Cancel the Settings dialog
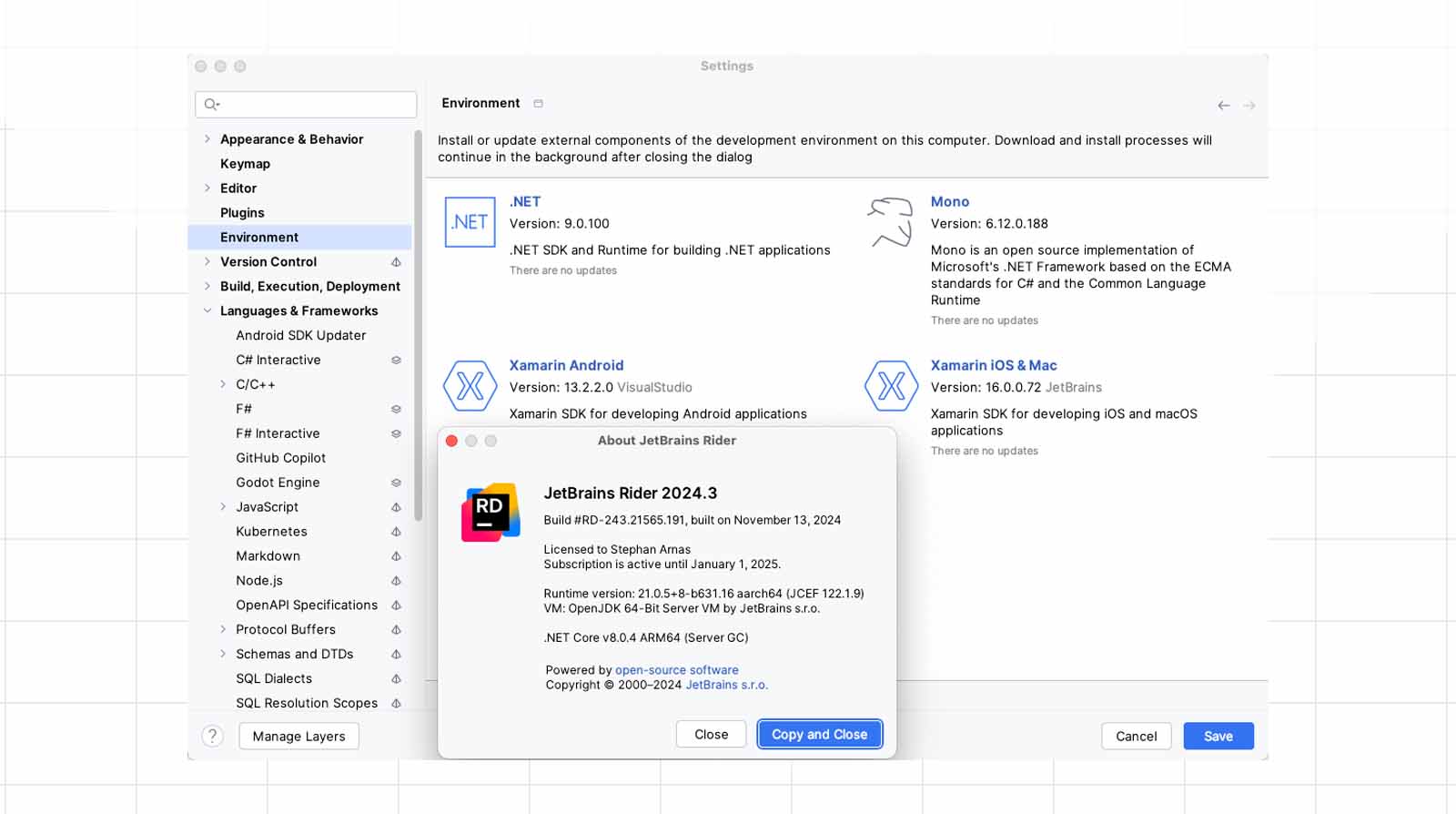The image size is (1456, 814). point(1137,737)
